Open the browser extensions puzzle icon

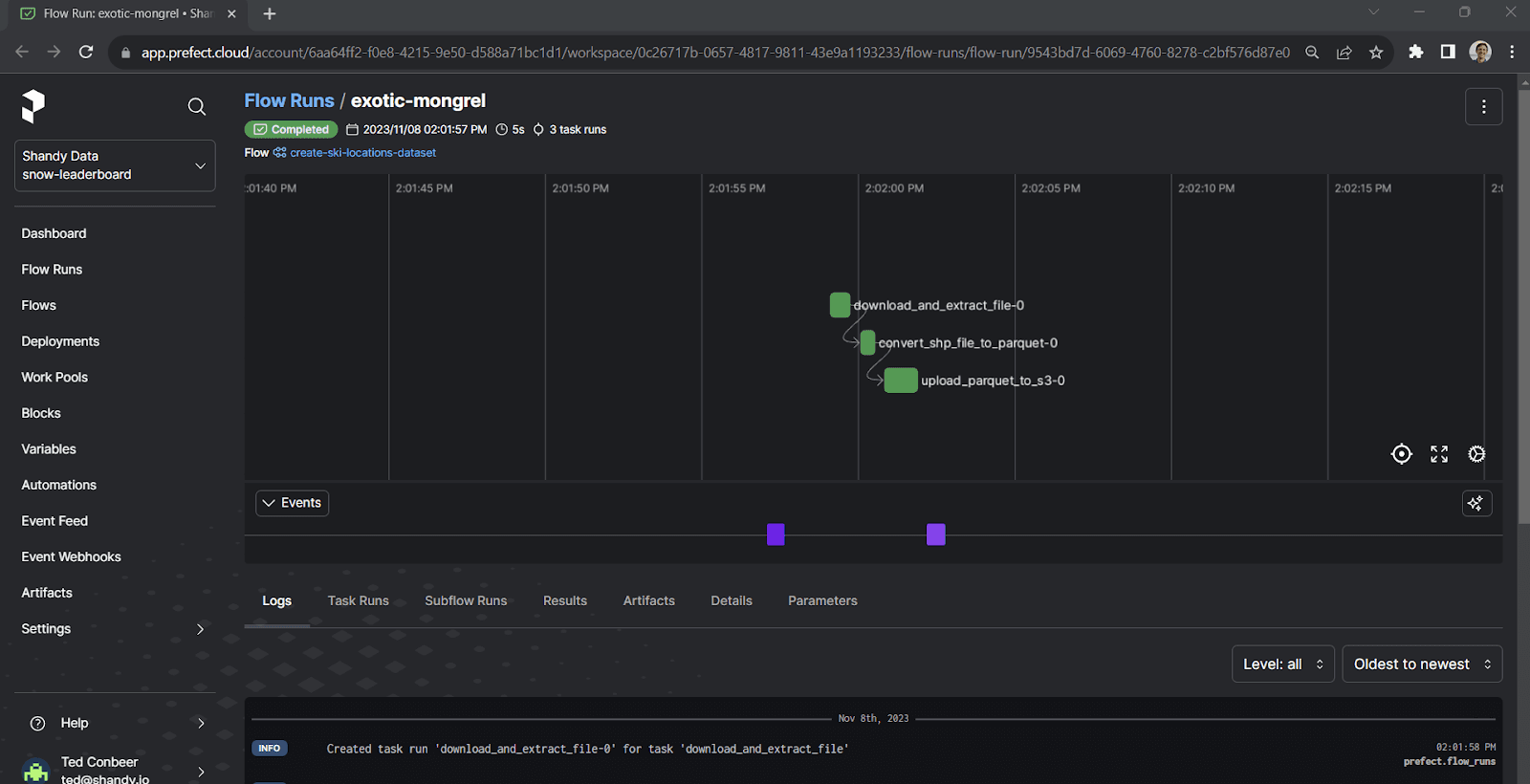[x=1415, y=53]
